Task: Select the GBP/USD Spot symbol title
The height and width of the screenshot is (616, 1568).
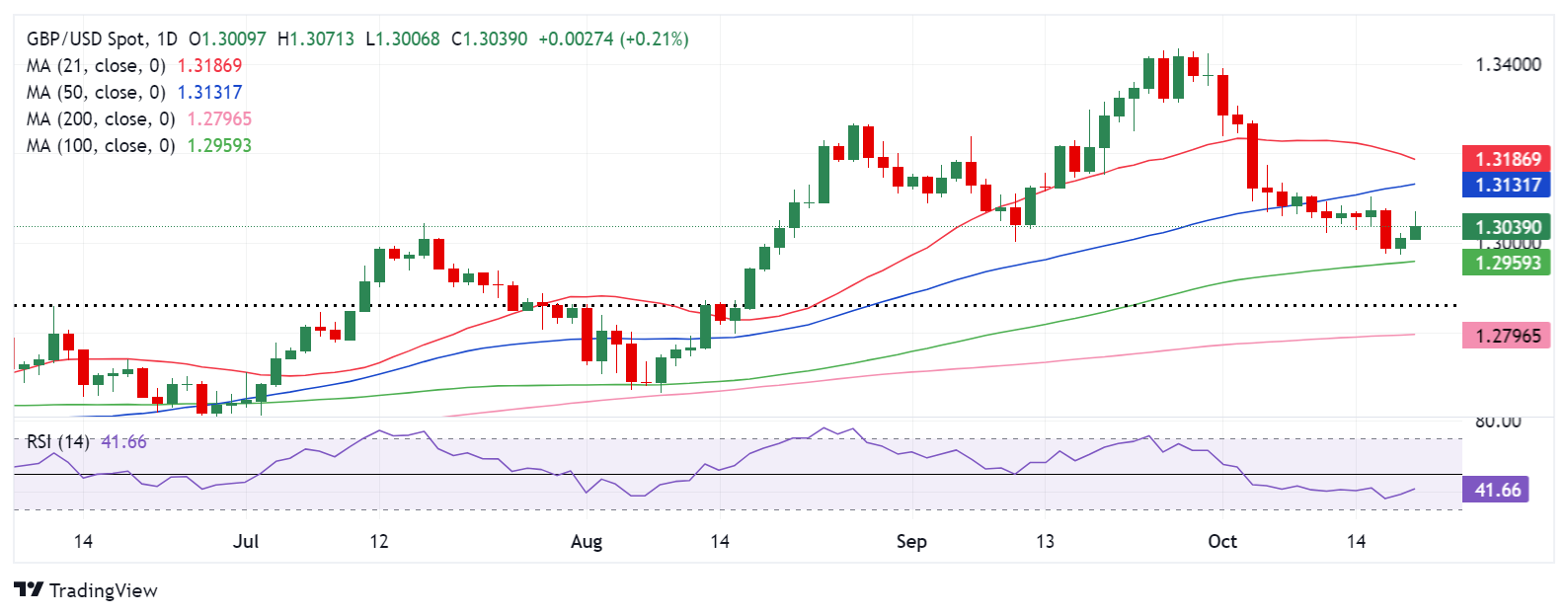Action: click(88, 39)
